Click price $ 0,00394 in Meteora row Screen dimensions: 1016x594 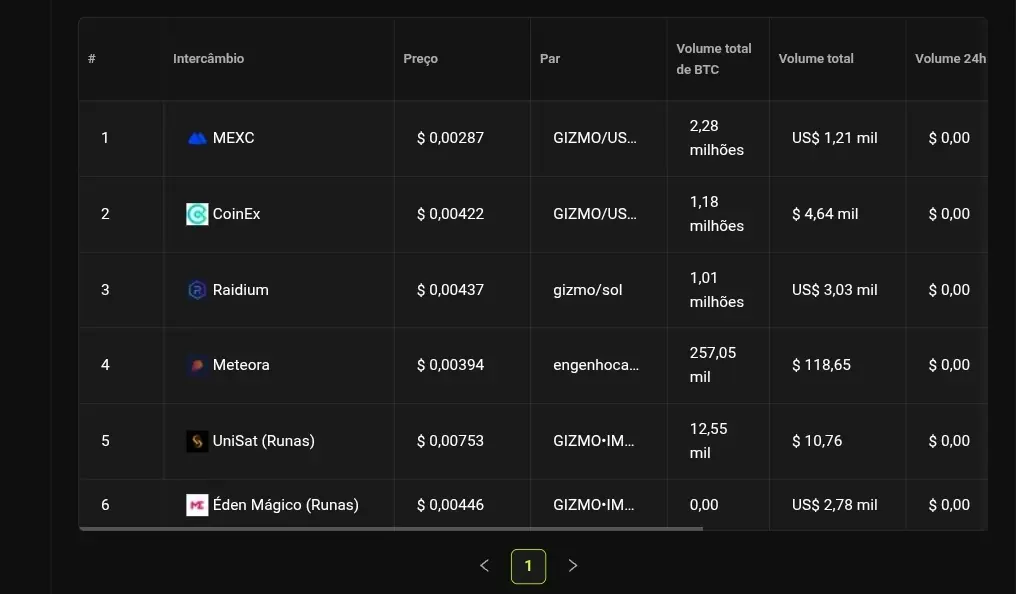tap(450, 365)
